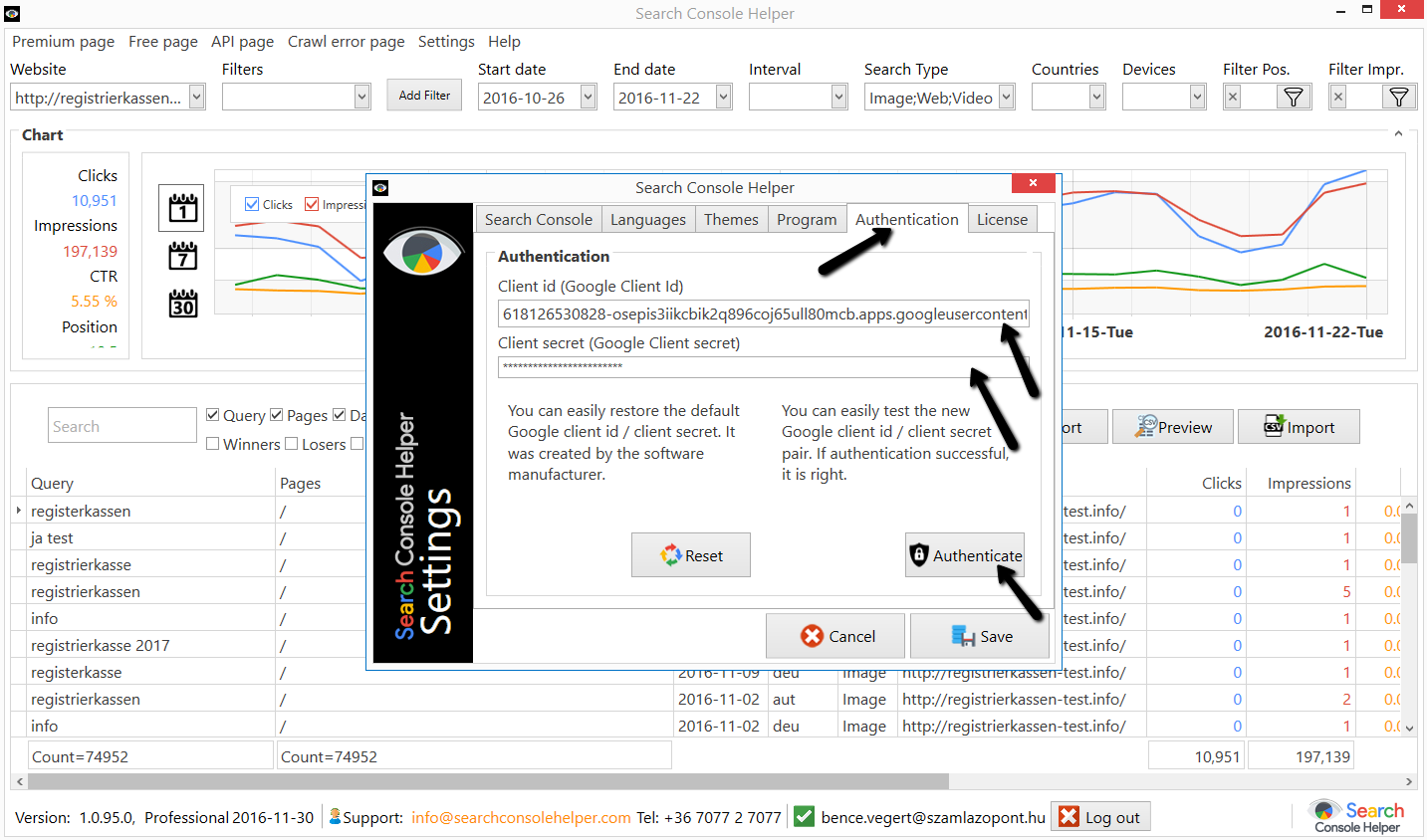This screenshot has height=840, width=1427.
Task: Enable the Winners checkbox
Action: pos(213,444)
